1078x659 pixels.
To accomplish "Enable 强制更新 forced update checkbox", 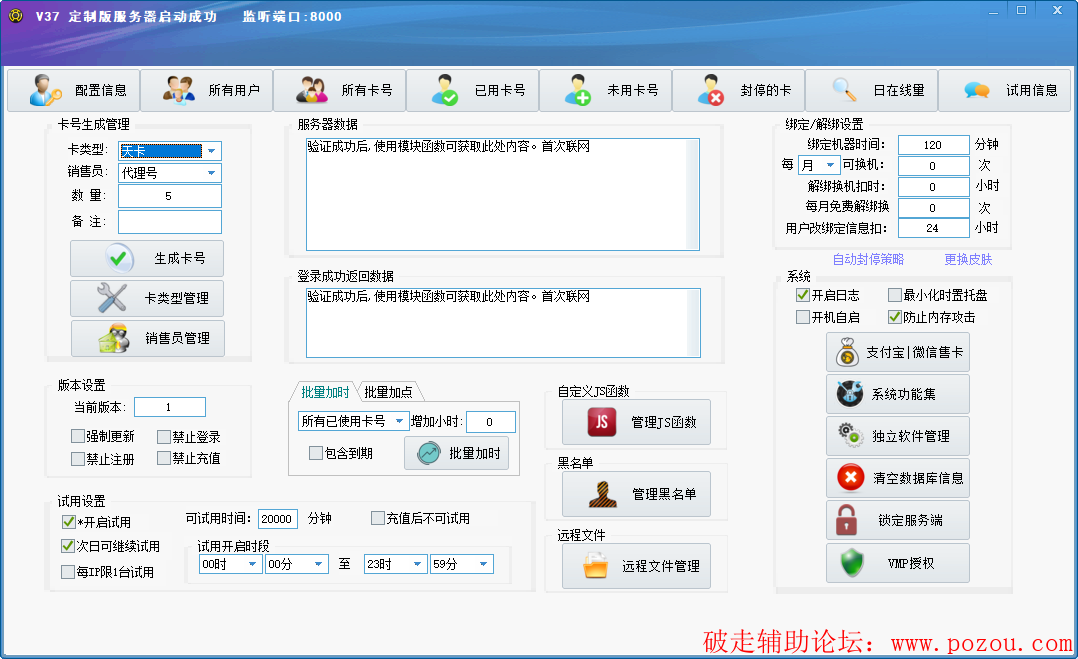I will point(78,436).
